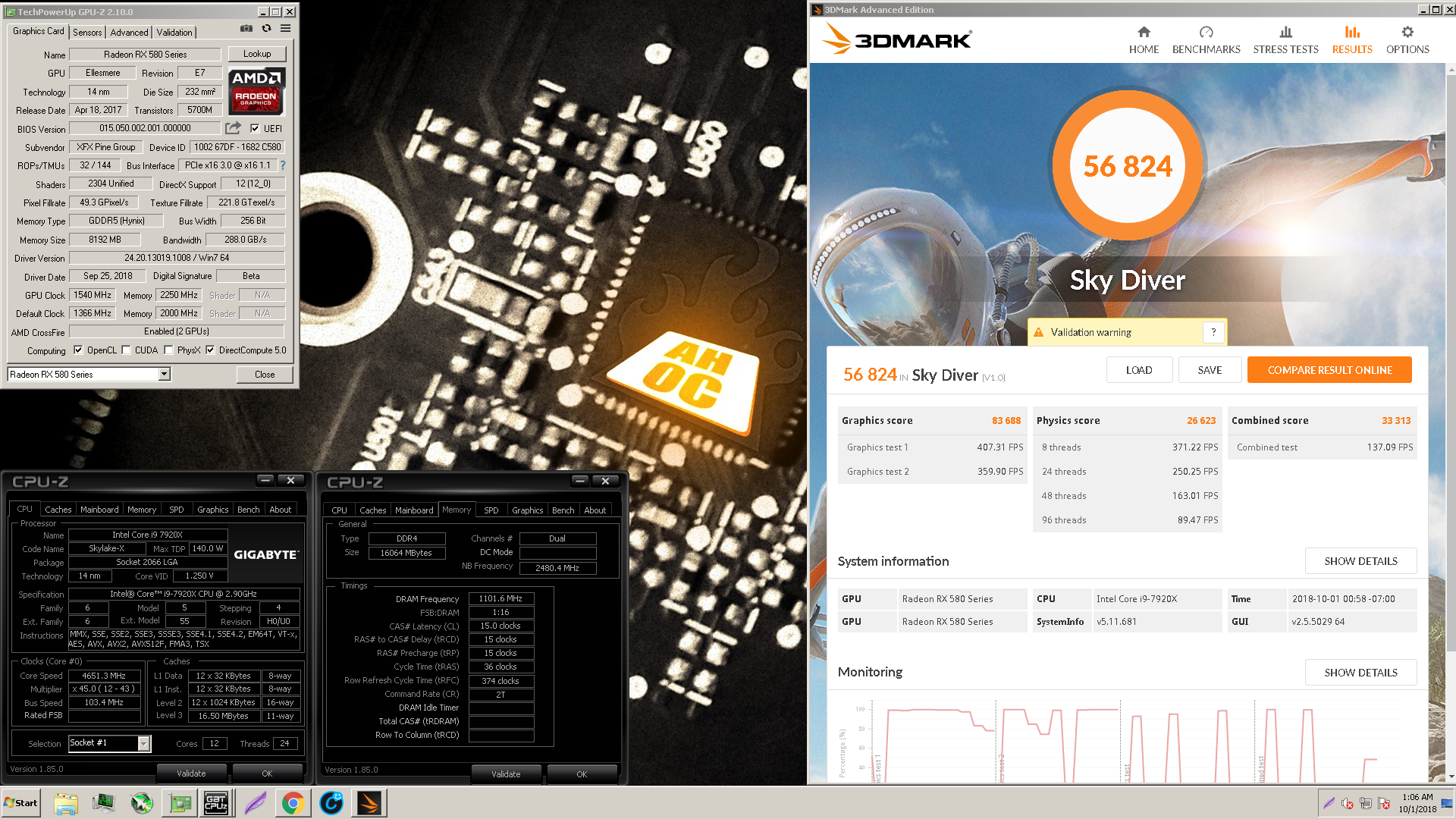Switch to Advanced tab in GPU-Z
Image resolution: width=1456 pixels, height=819 pixels.
(x=129, y=33)
